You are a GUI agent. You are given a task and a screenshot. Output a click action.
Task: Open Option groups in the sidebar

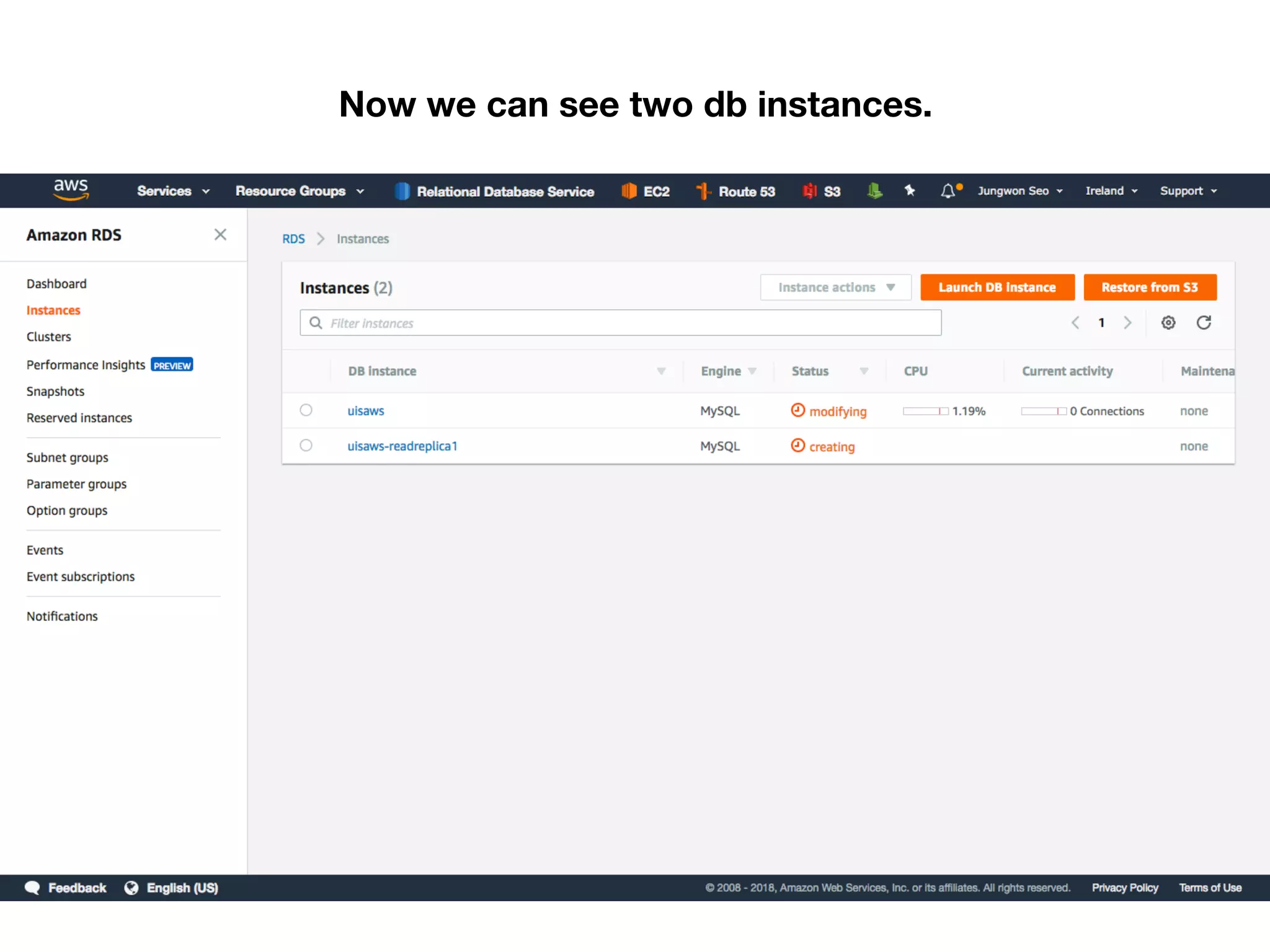67,511
